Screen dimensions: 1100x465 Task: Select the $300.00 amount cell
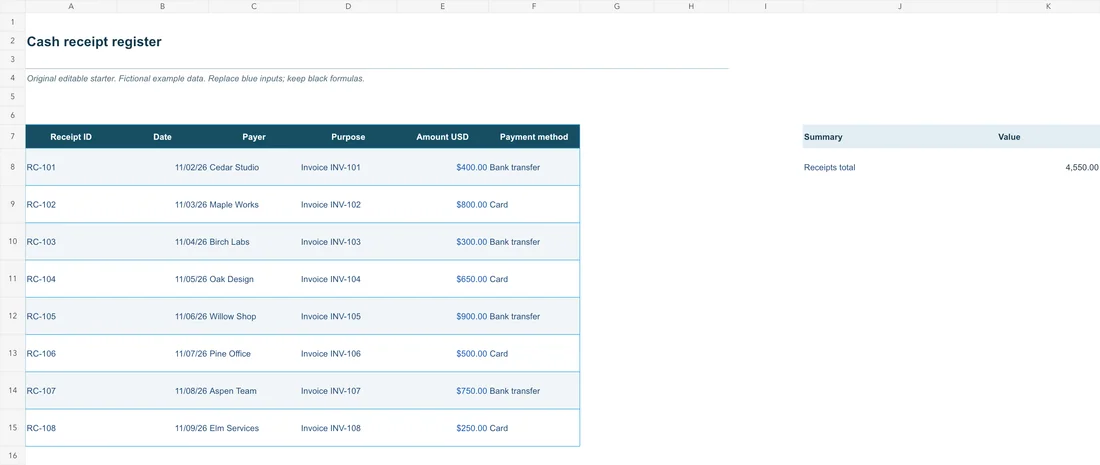[442, 242]
